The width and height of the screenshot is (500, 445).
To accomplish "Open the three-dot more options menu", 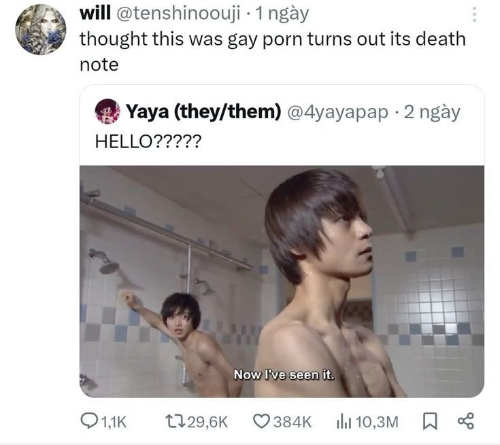I will (474, 15).
